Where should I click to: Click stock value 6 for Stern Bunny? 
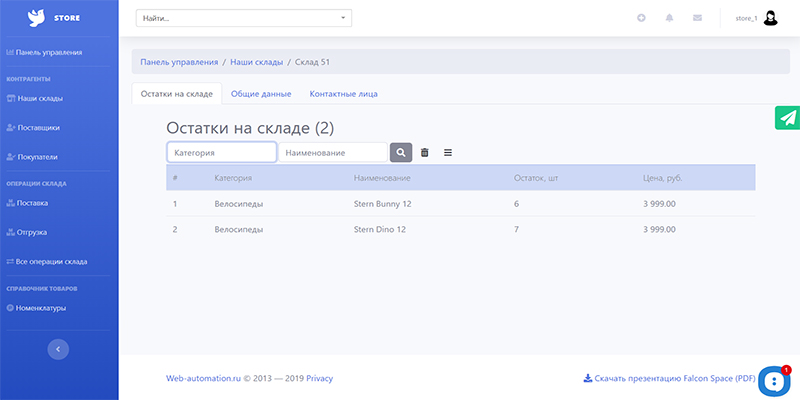click(517, 204)
